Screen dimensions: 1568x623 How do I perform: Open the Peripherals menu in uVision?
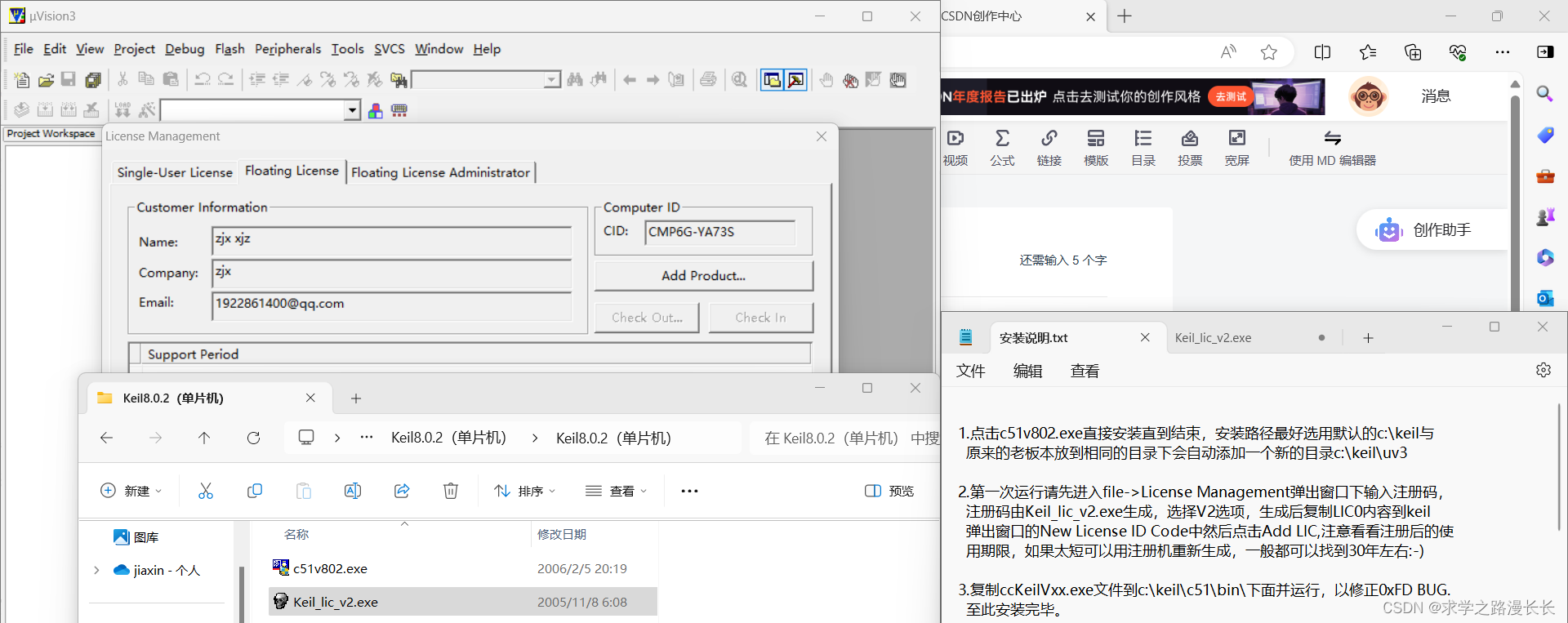pyautogui.click(x=287, y=49)
